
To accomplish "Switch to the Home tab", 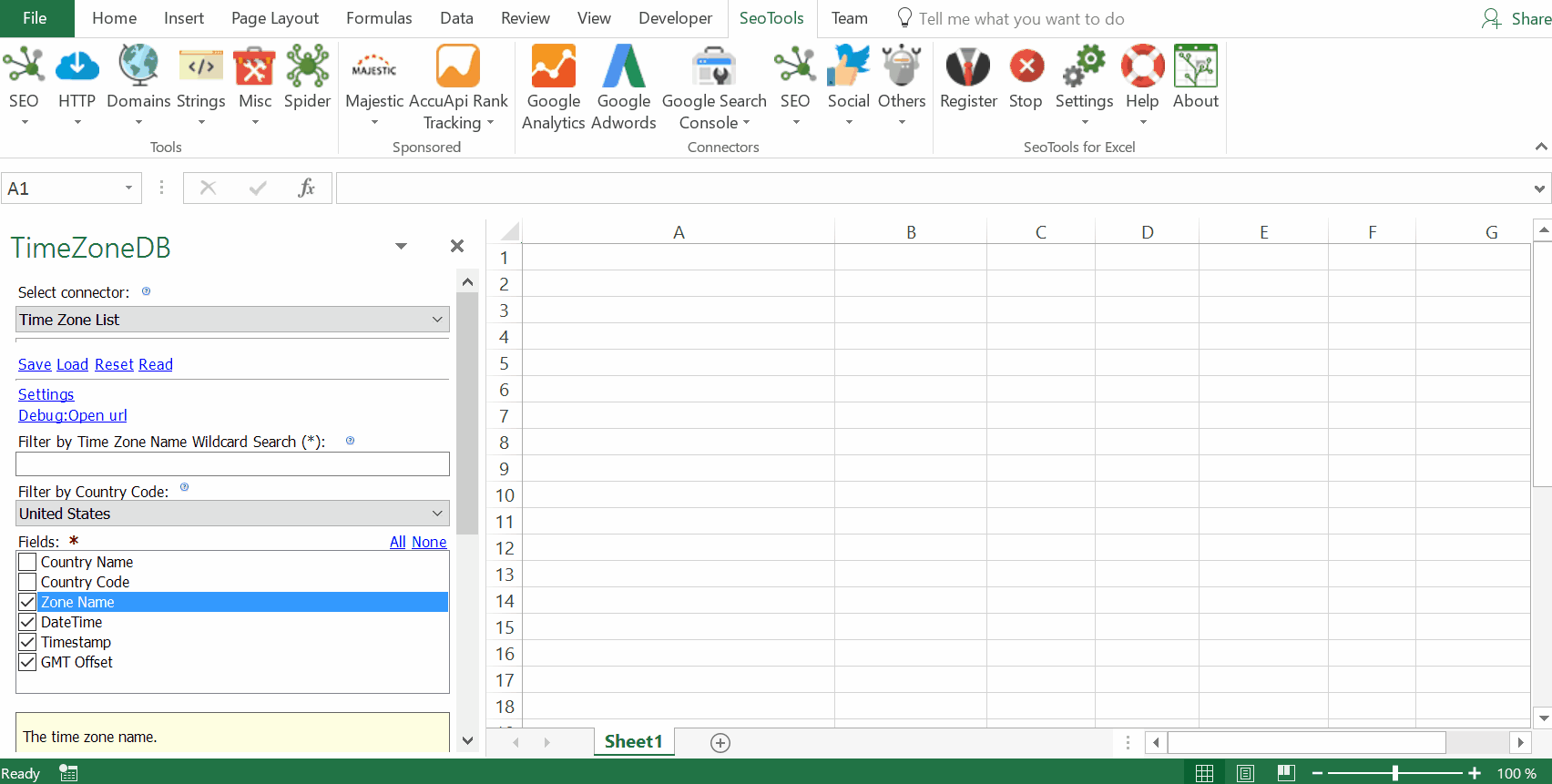I will (x=115, y=18).
